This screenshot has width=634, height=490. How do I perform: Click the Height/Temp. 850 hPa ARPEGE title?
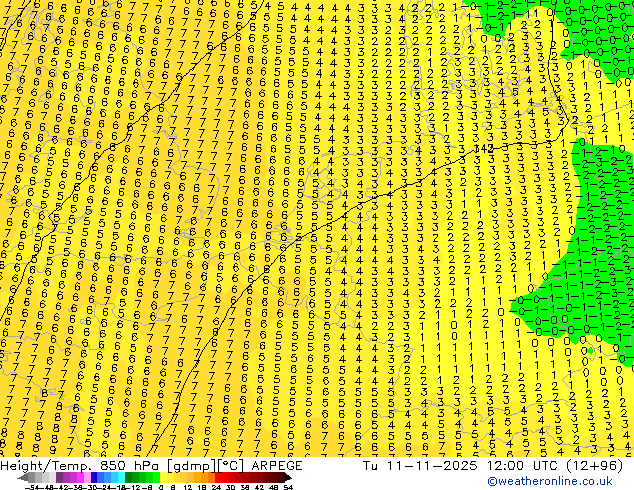151,466
